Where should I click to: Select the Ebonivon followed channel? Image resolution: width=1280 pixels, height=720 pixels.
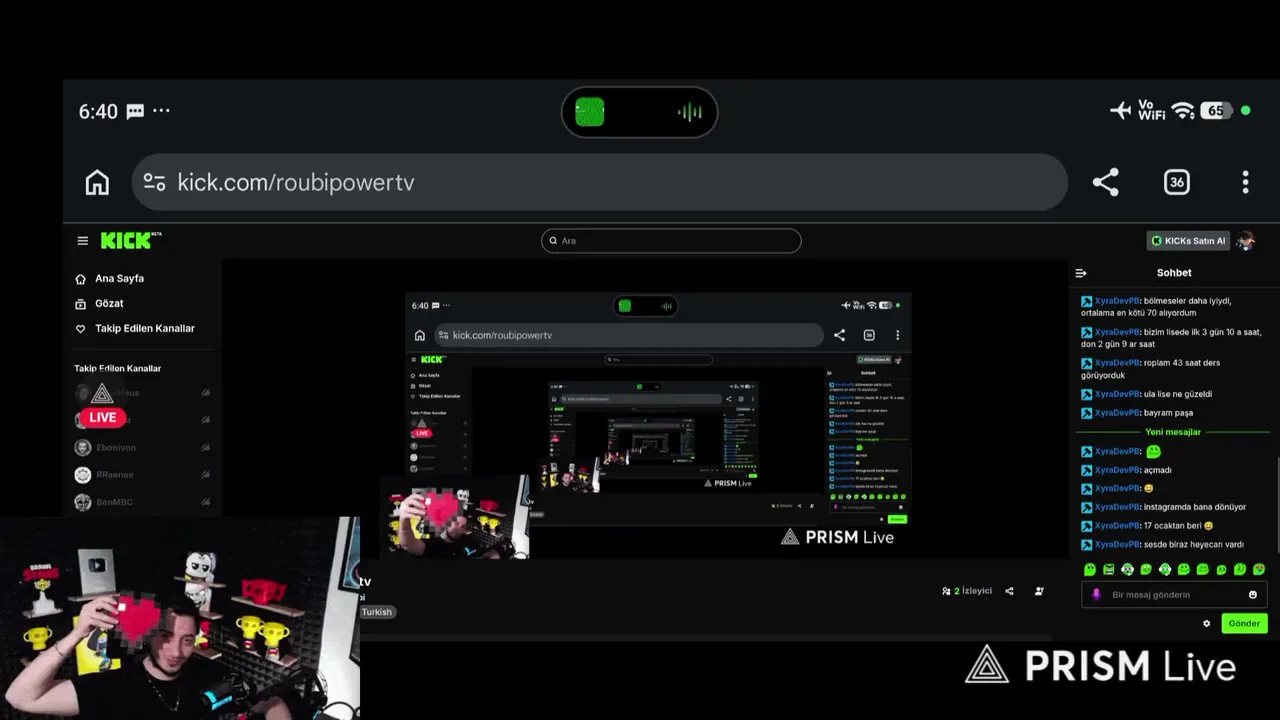[x=143, y=448]
